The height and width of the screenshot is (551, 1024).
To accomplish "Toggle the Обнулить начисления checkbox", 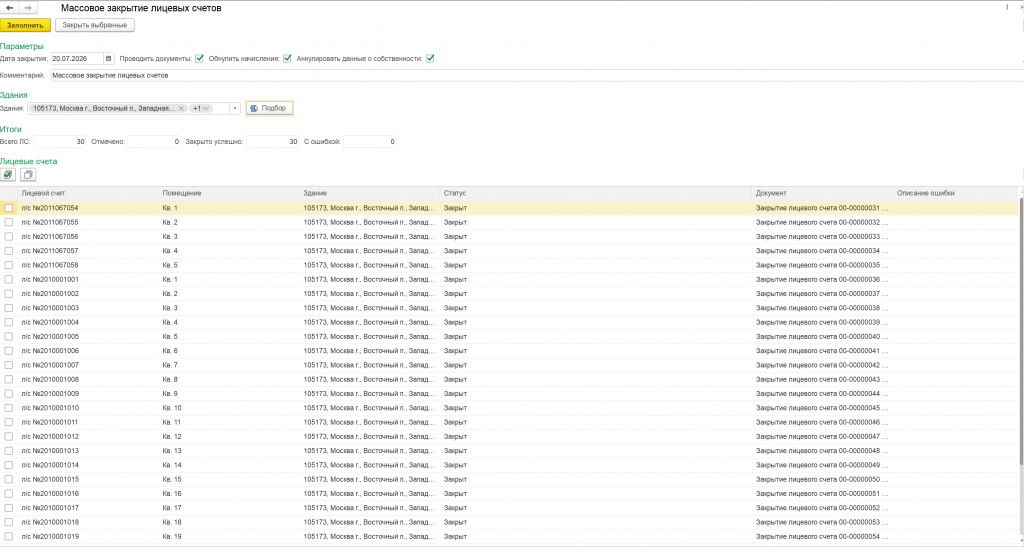I will click(x=287, y=59).
